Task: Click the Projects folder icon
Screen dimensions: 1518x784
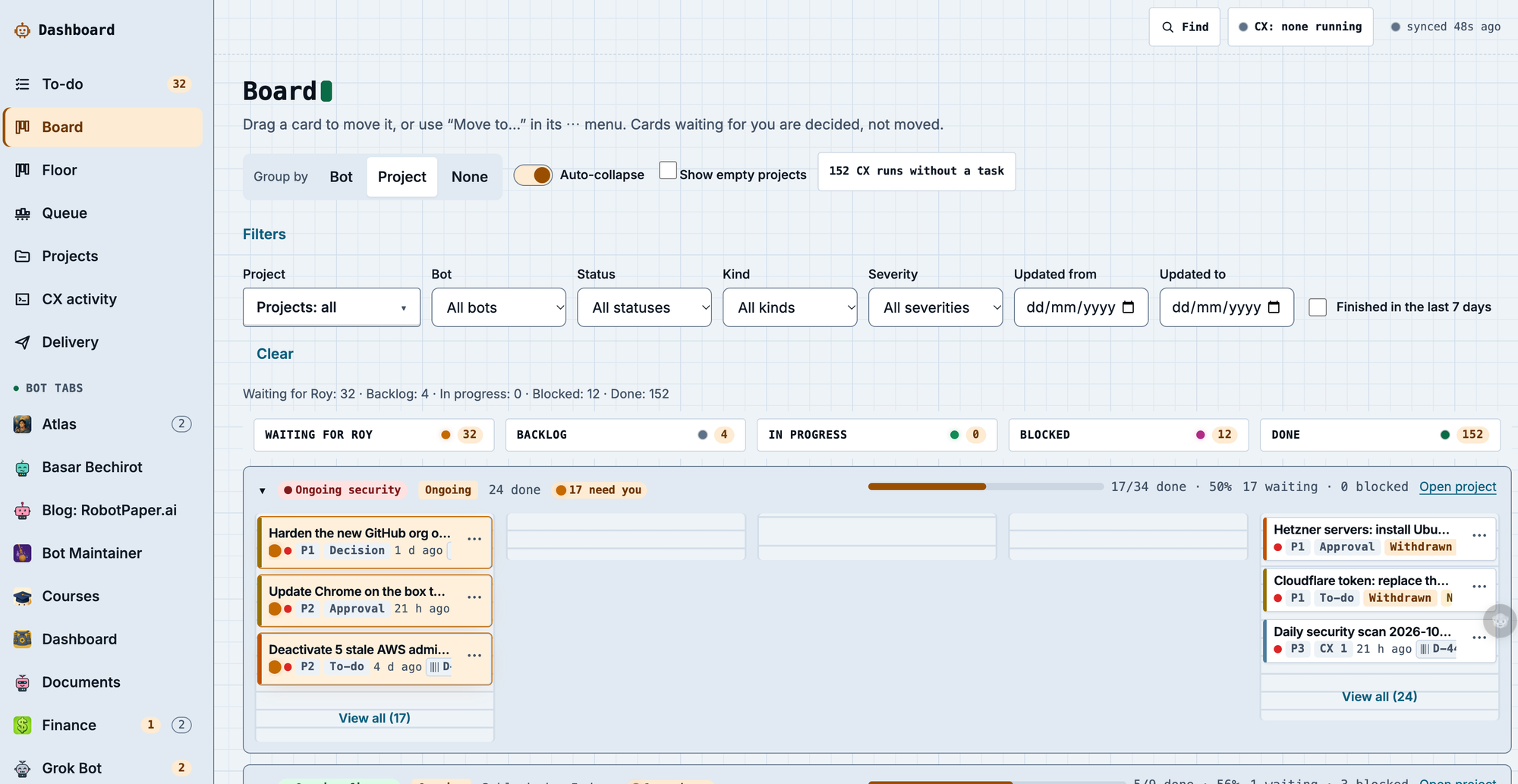Action: (x=23, y=257)
